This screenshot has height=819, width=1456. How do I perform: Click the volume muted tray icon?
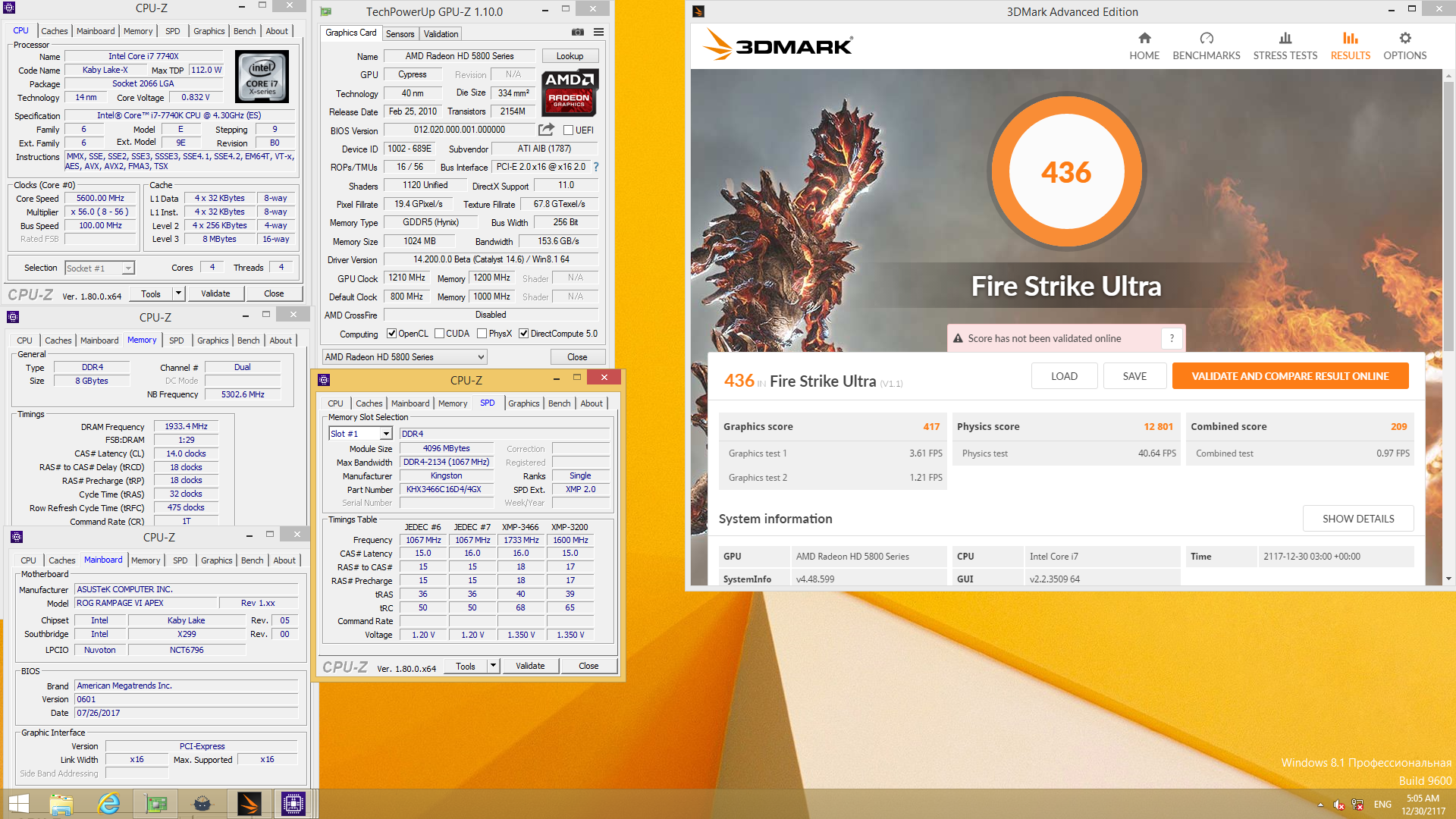pyautogui.click(x=1339, y=805)
